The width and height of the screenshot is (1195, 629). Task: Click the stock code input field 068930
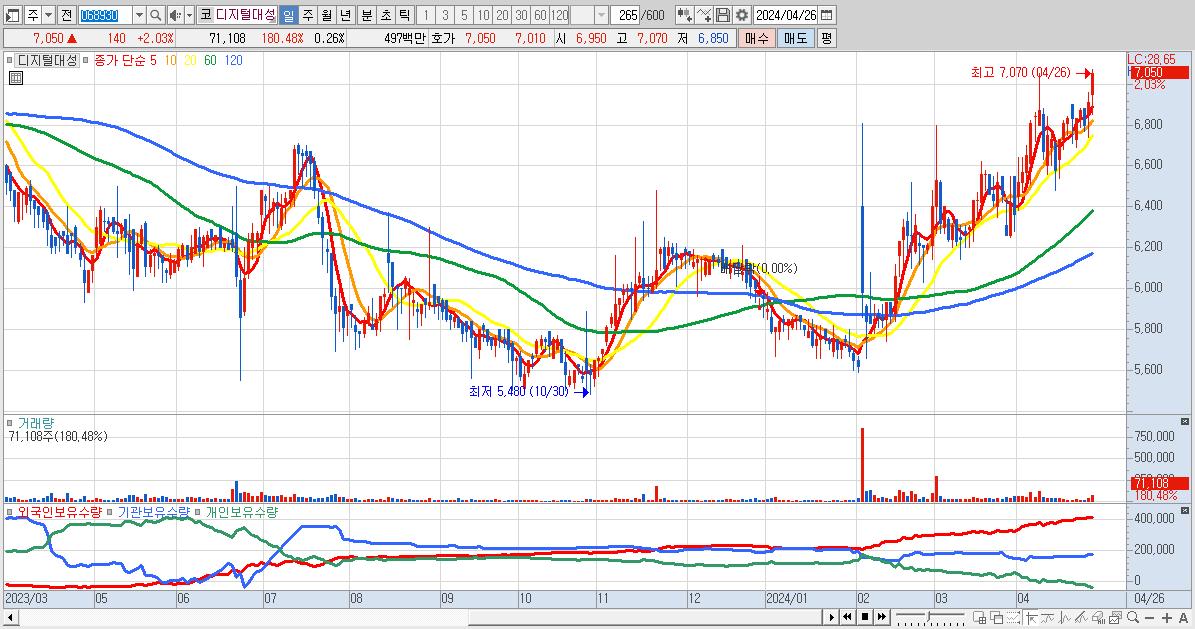[x=105, y=15]
